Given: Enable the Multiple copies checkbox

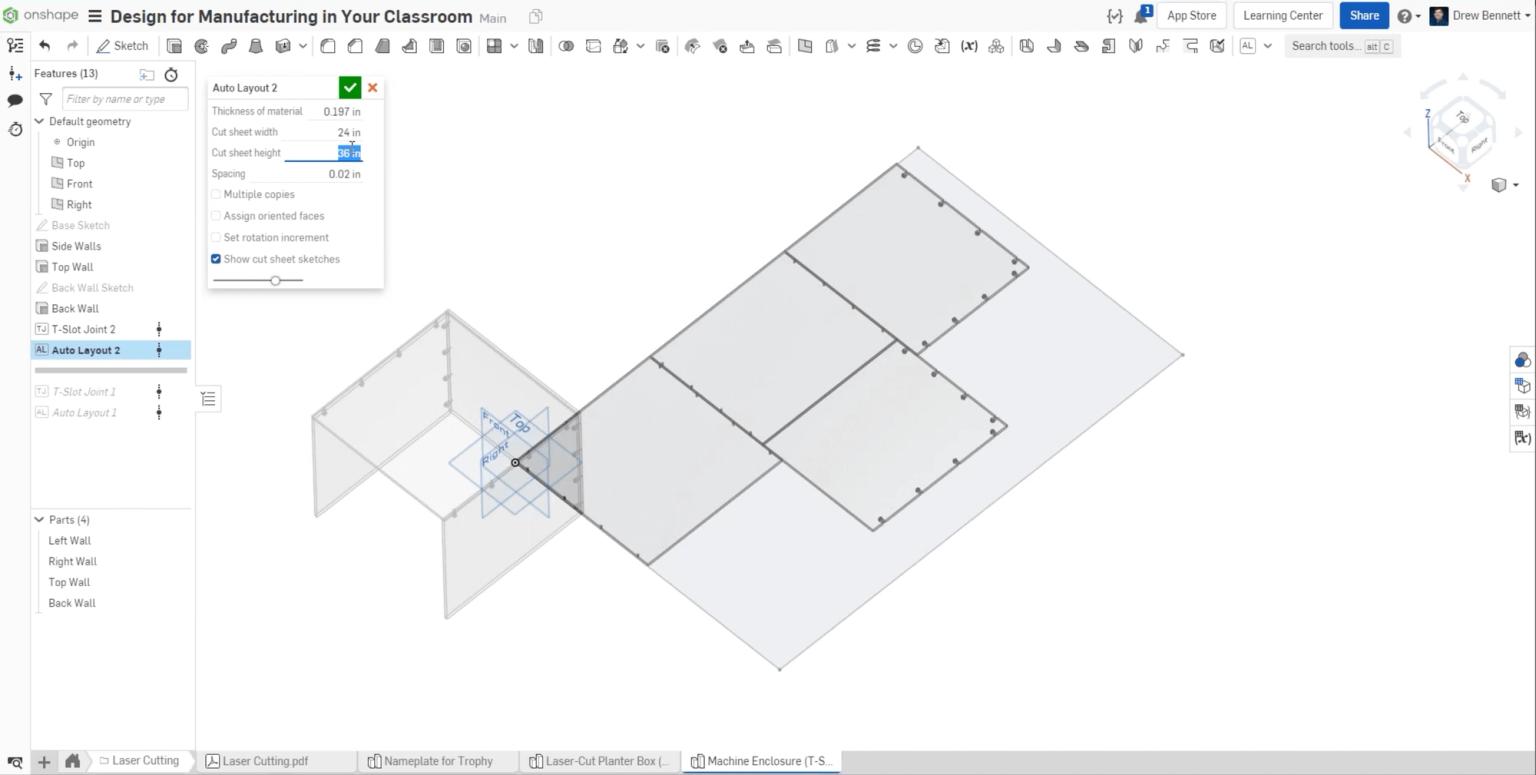Looking at the screenshot, I should coord(216,194).
